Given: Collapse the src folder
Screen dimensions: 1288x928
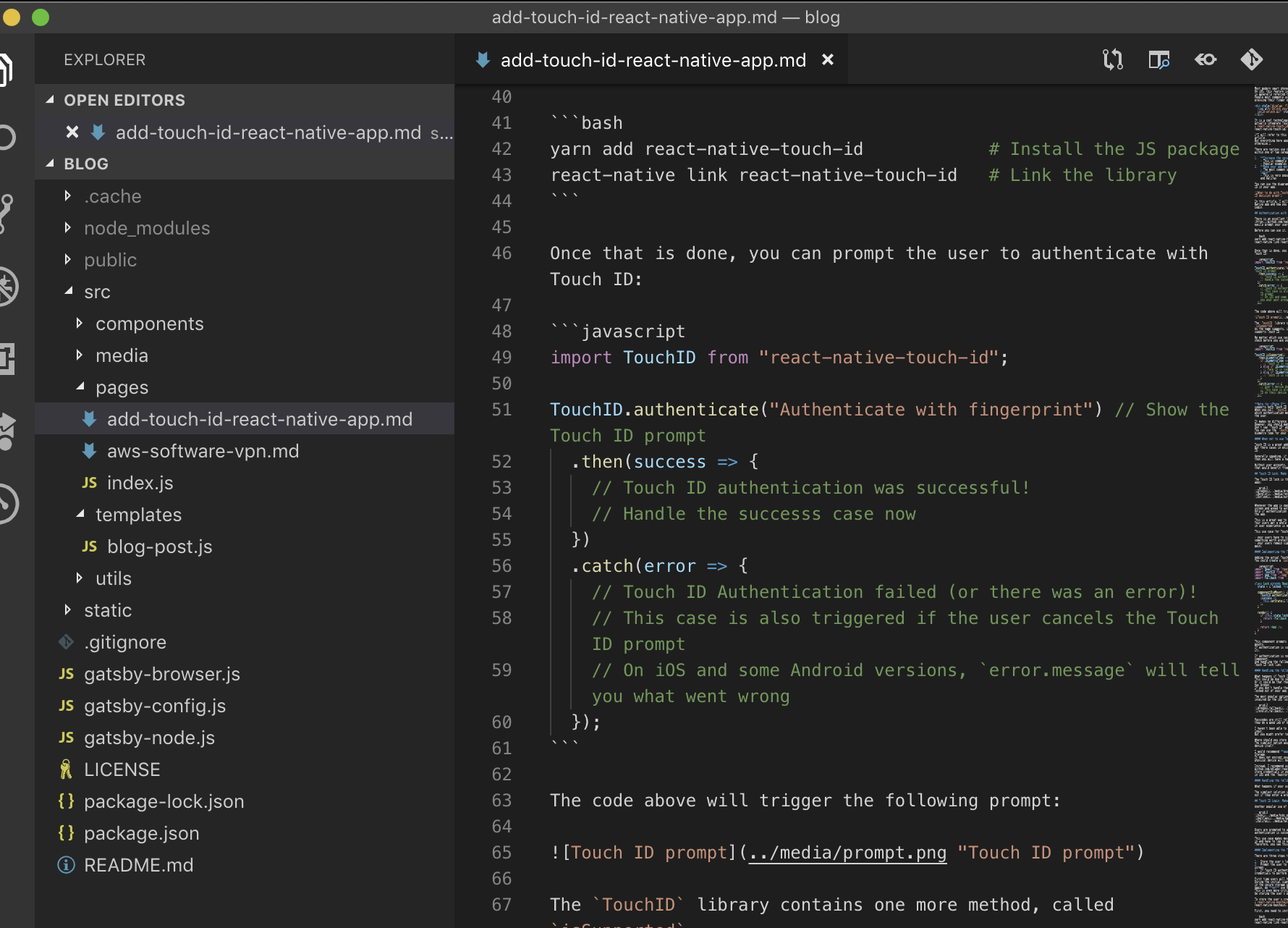Looking at the screenshot, I should (x=68, y=291).
